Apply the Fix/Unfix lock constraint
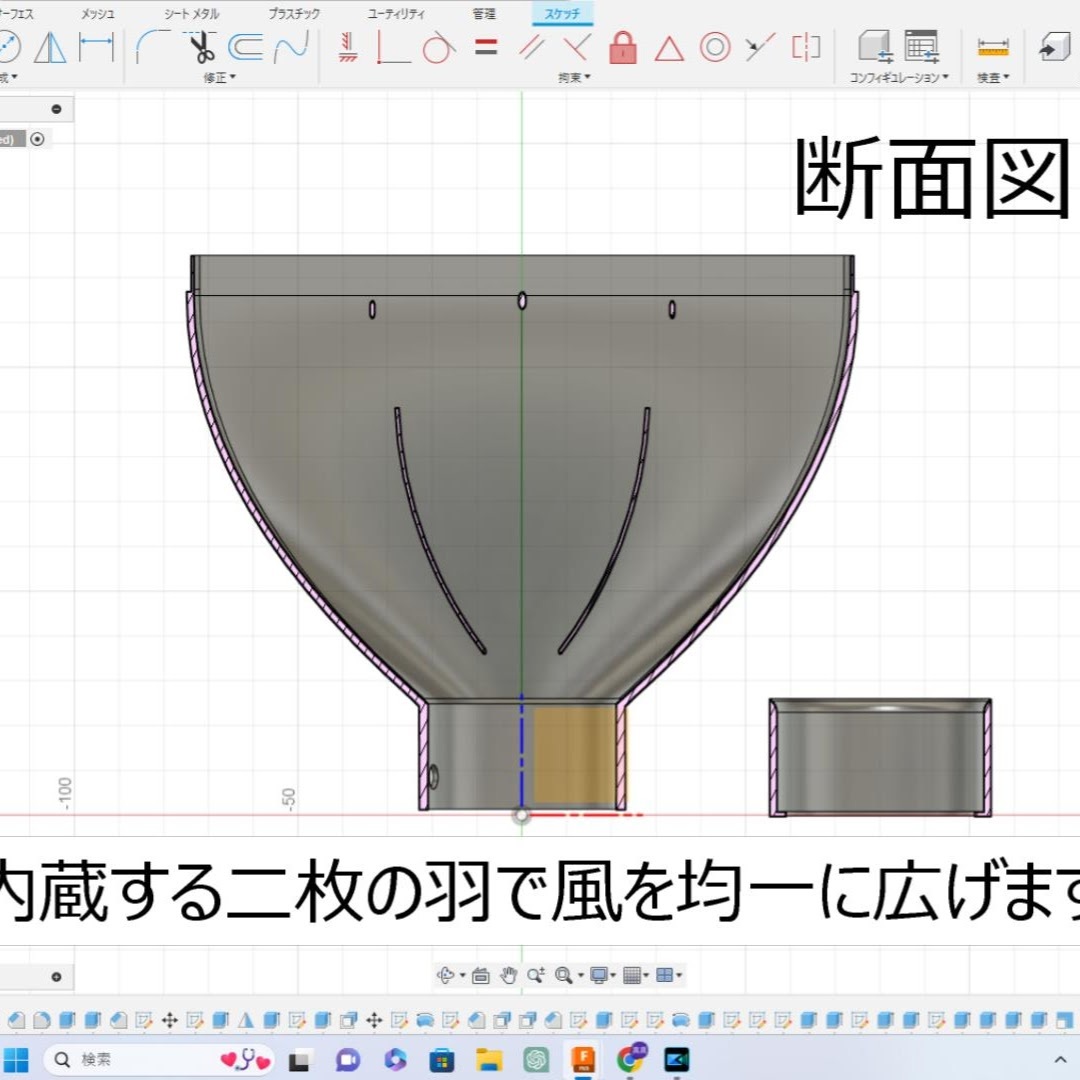Viewport: 1080px width, 1080px height. click(x=623, y=47)
